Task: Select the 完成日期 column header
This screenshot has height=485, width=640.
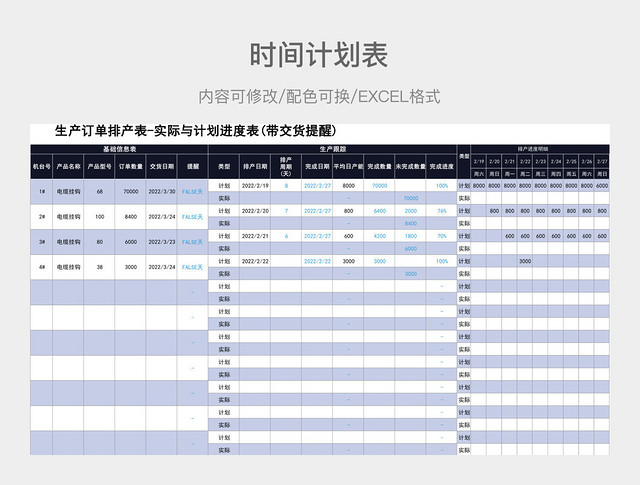Action: coord(317,167)
